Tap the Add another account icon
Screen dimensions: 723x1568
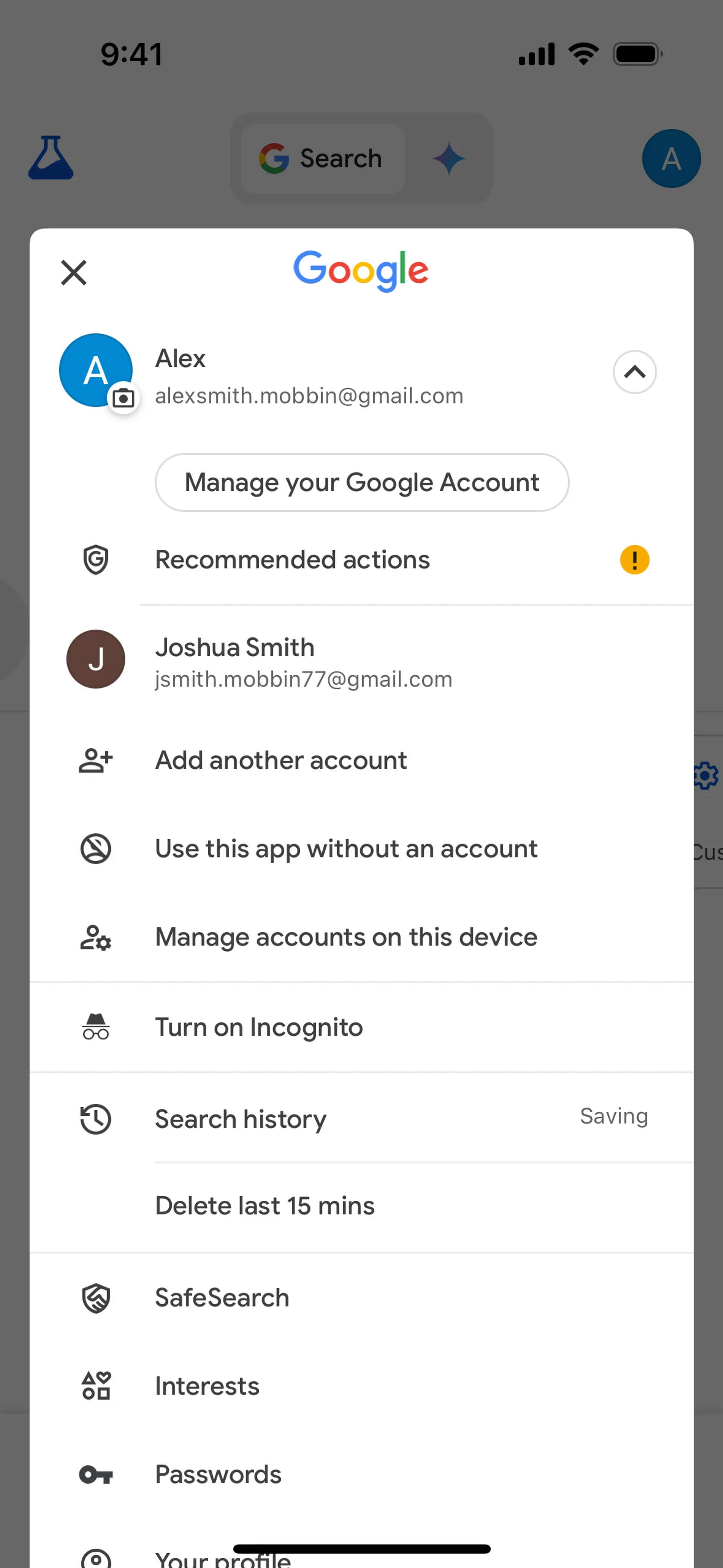96,760
